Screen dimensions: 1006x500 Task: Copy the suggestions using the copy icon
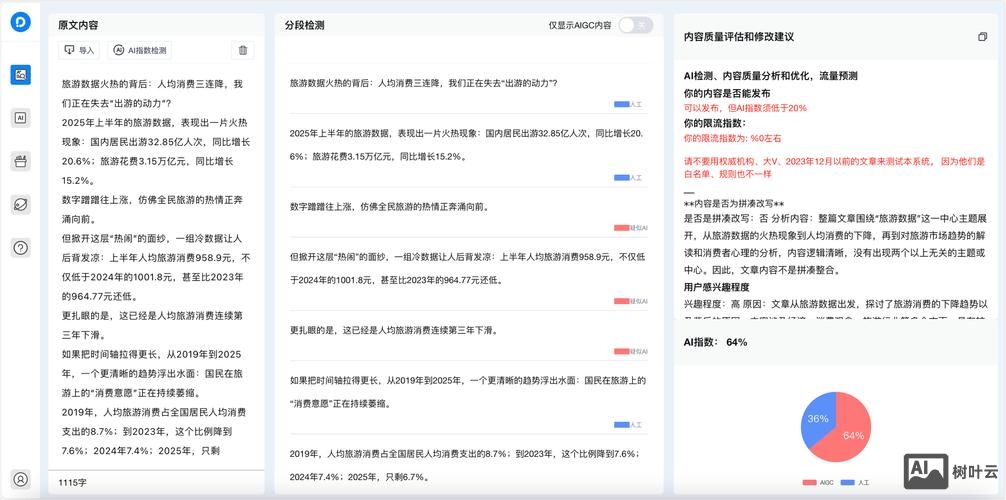point(982,37)
